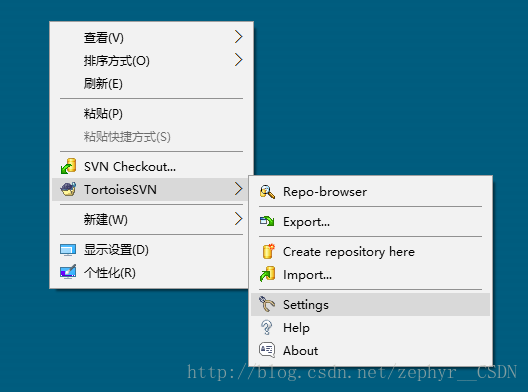
Task: Choose 粘贴(P) from the context menu
Action: coord(152,113)
